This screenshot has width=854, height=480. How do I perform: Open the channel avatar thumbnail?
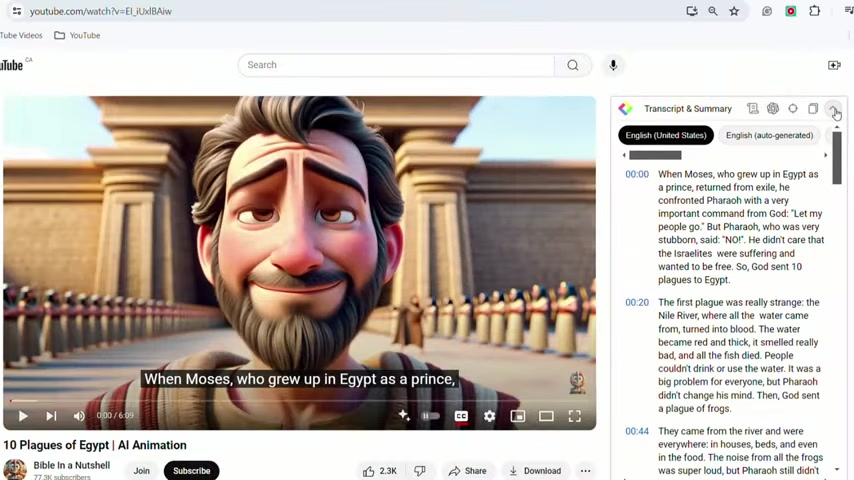click(x=15, y=470)
